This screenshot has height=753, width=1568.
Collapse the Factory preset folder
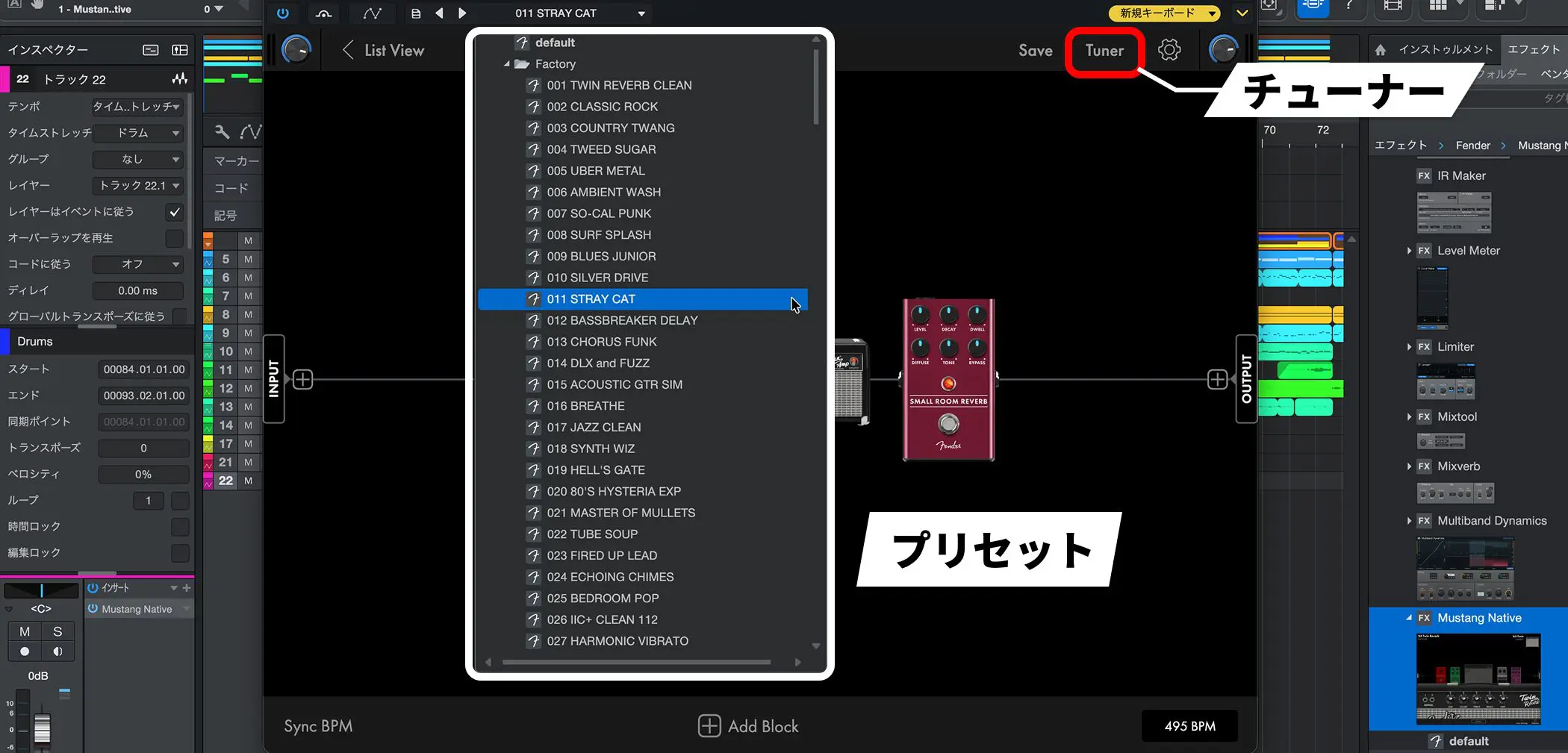pos(507,64)
